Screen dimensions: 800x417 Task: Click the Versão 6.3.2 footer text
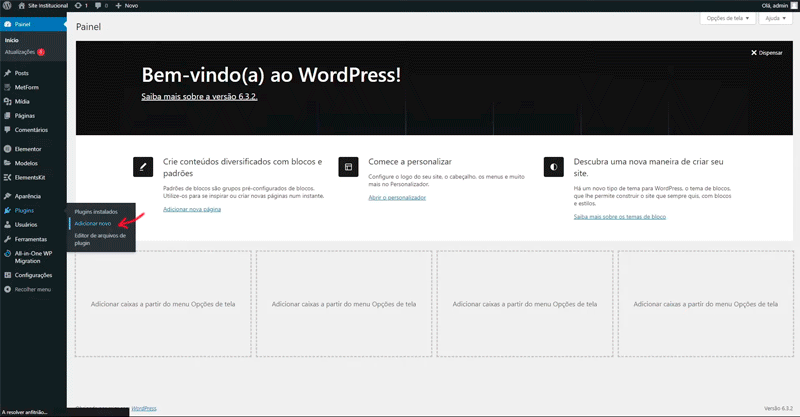click(778, 408)
